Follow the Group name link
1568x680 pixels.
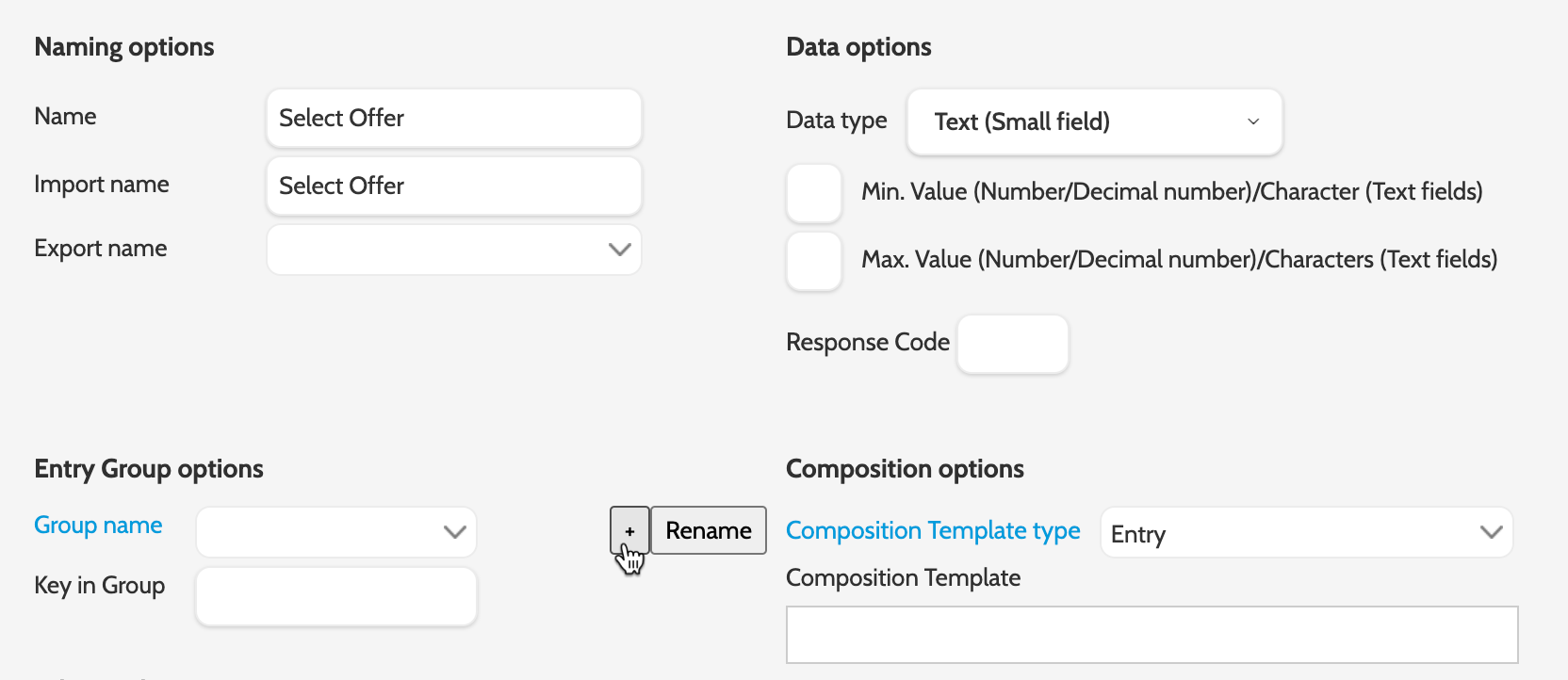click(x=98, y=526)
